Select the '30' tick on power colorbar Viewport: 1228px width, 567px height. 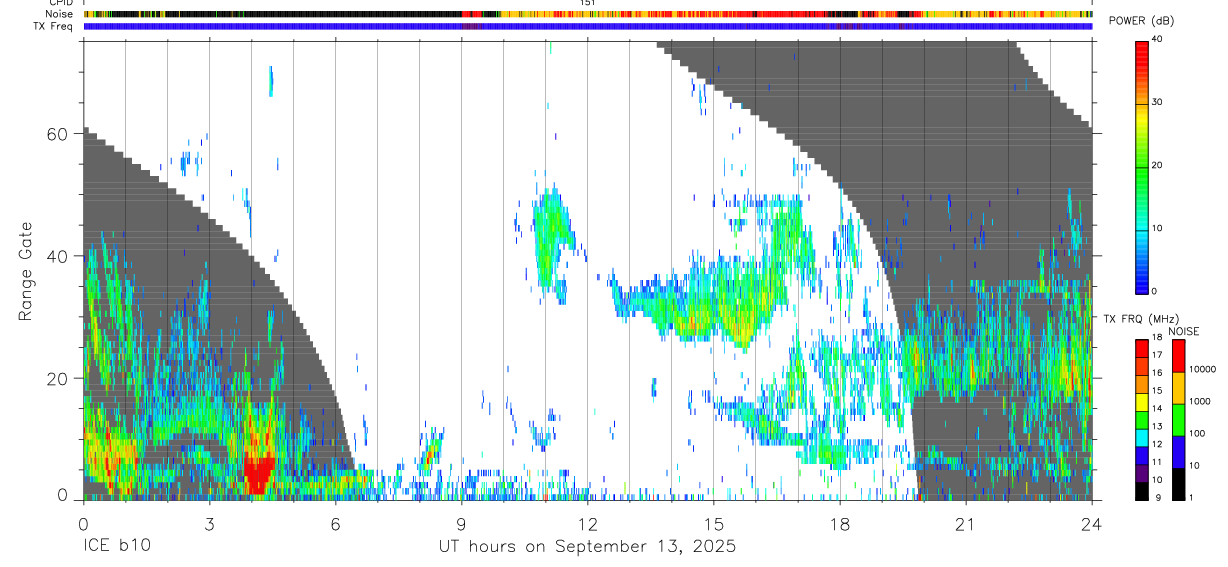click(x=1157, y=103)
